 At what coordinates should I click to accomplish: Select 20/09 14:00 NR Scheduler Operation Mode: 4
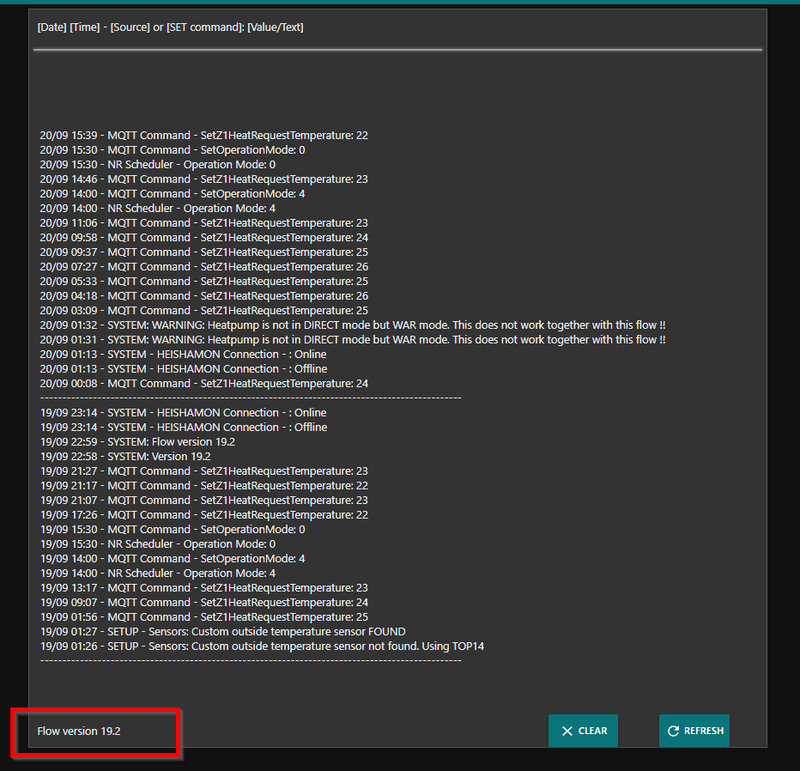(158, 208)
